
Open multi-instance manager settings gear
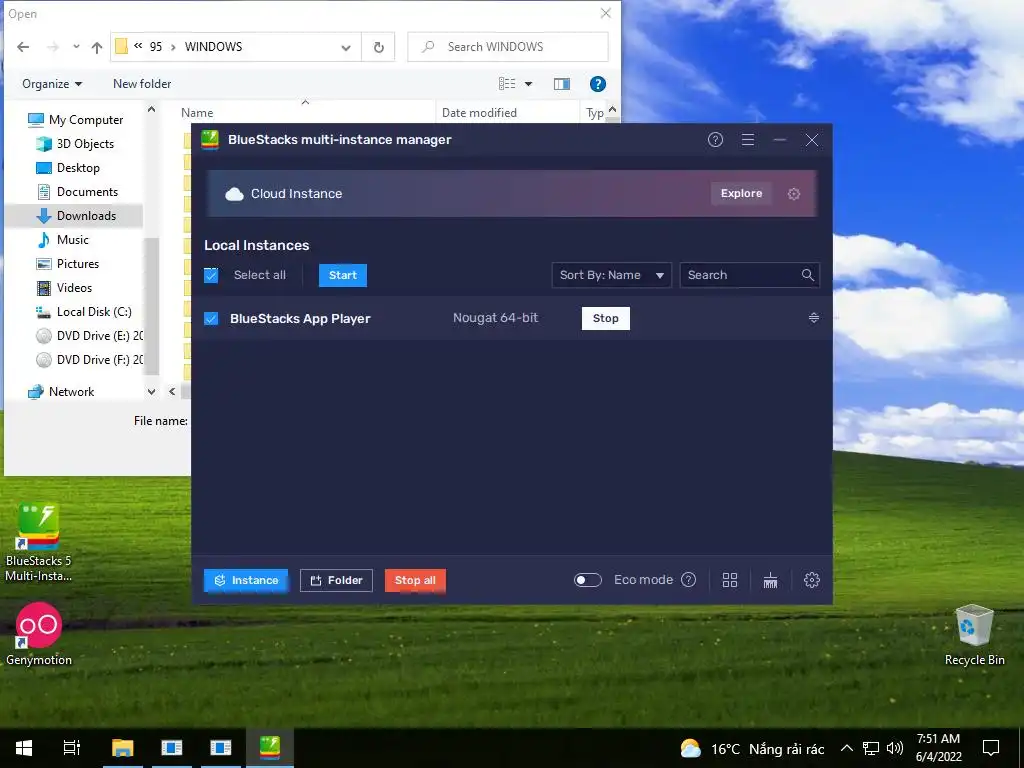point(812,580)
